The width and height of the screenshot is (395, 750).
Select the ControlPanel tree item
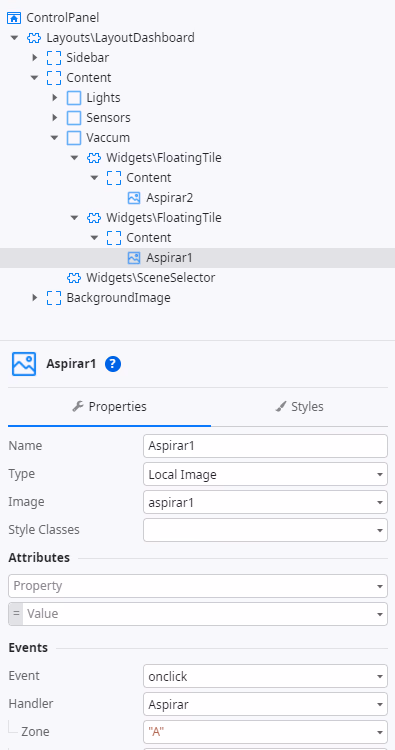[x=63, y=18]
